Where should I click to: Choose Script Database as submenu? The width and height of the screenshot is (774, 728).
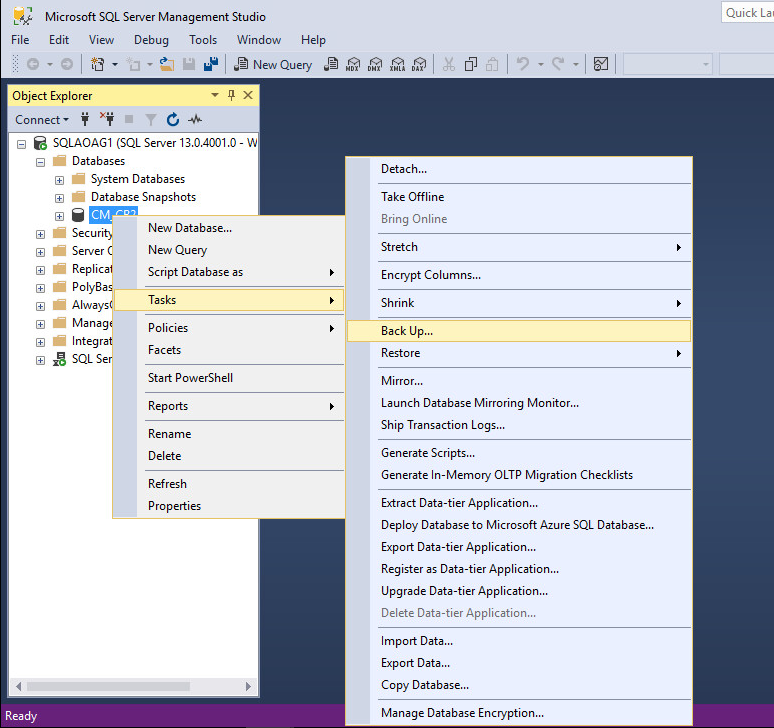[x=229, y=271]
